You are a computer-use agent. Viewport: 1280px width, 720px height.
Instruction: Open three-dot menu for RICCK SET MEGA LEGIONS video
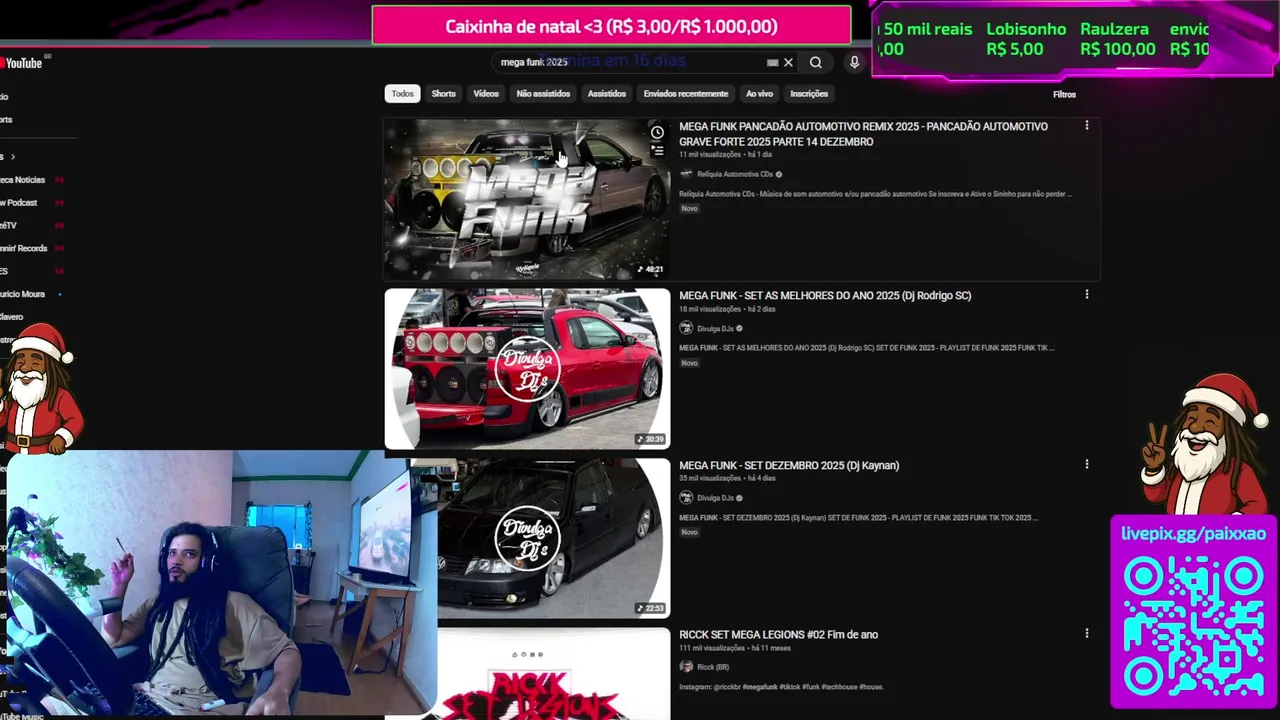coord(1086,633)
